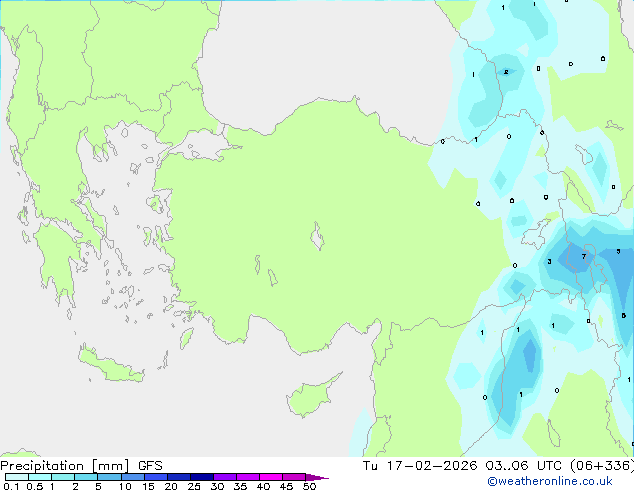Select the 2–5 mm legend color box
This screenshot has height=490, width=634.
point(86,477)
